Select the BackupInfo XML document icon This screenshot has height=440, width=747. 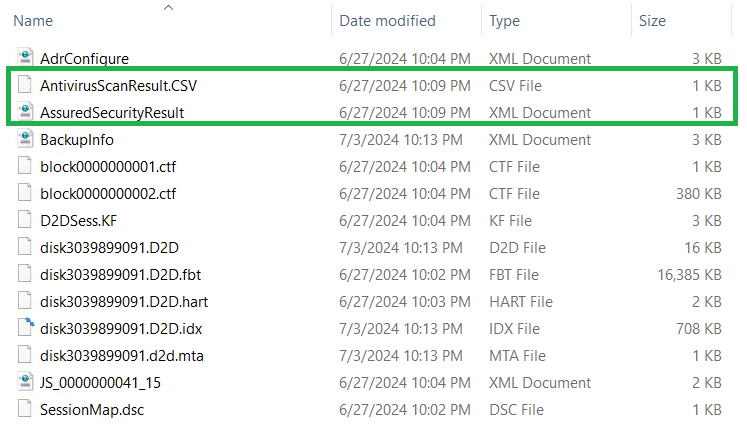pyautogui.click(x=24, y=140)
